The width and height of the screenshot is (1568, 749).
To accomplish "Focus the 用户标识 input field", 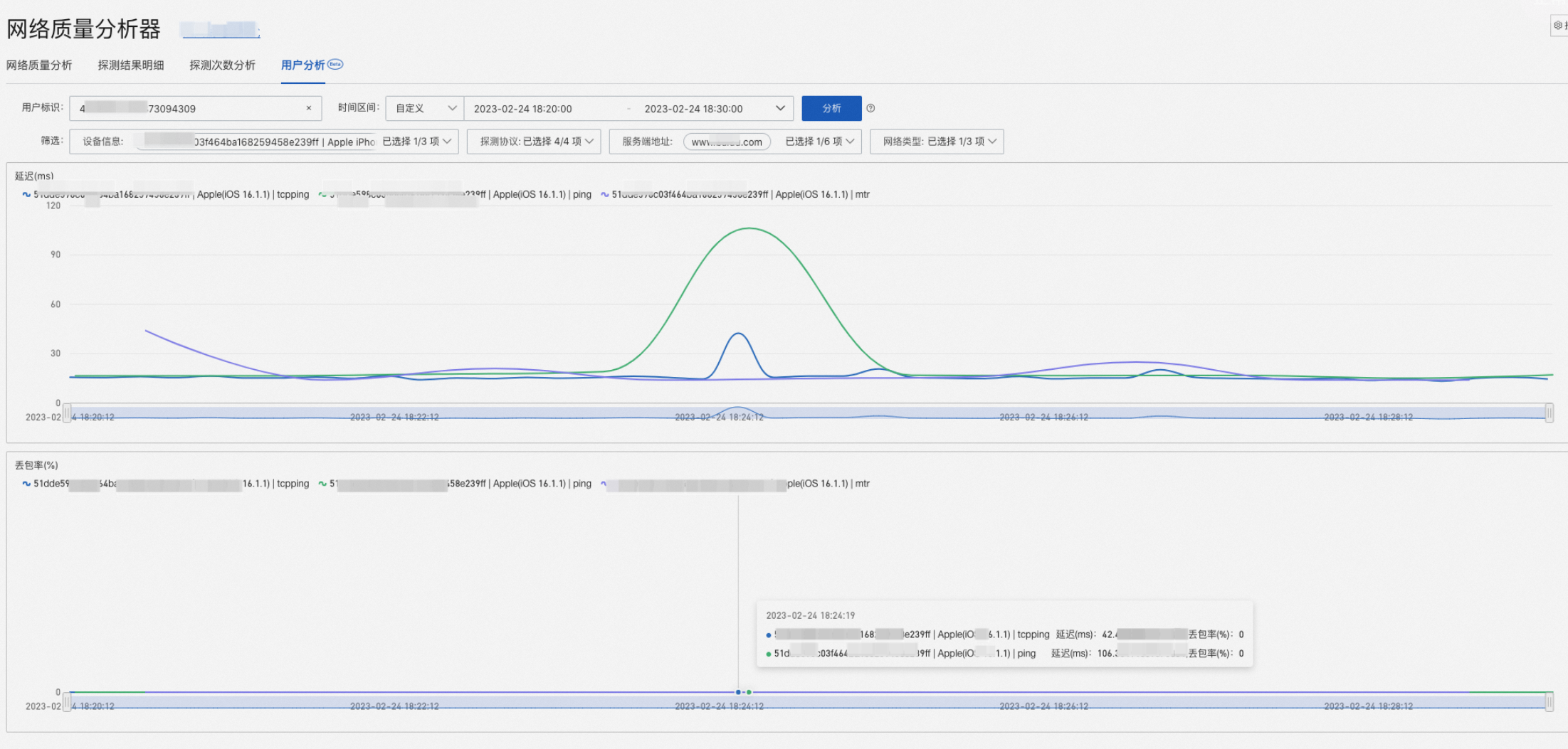I will 195,108.
